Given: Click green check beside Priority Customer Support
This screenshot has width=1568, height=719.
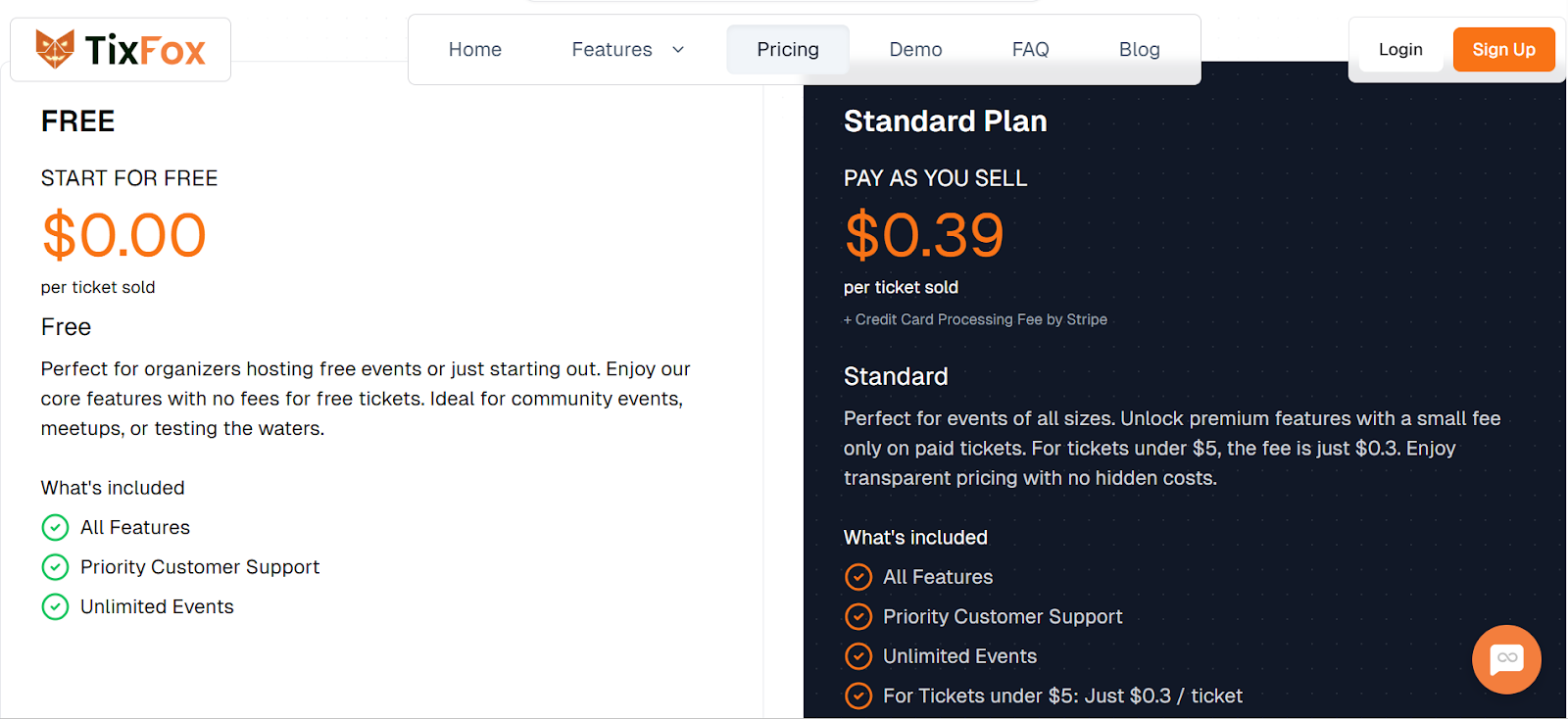Looking at the screenshot, I should click(55, 567).
